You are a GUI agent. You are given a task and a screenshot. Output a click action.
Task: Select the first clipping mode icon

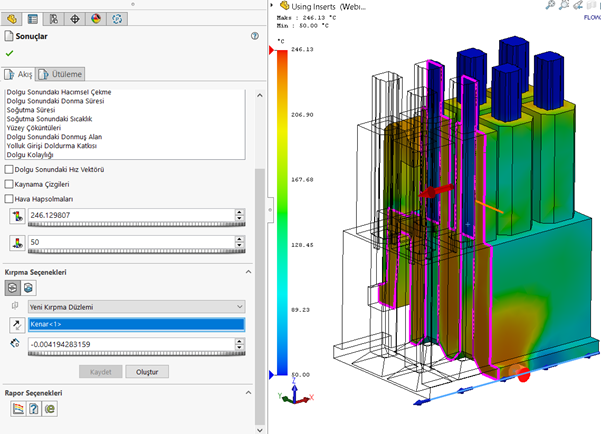tap(12, 287)
